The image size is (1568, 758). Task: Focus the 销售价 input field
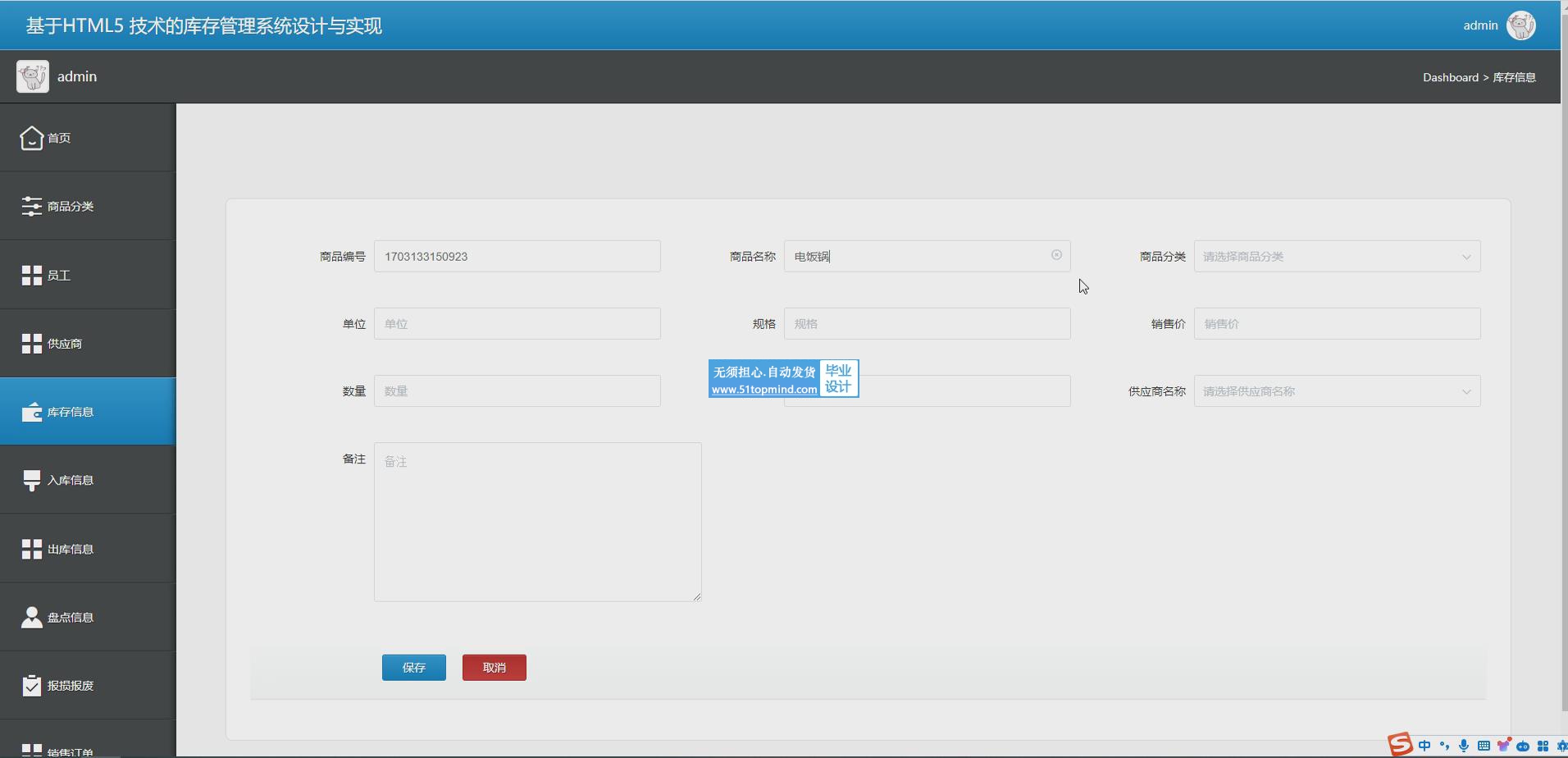(x=1337, y=323)
